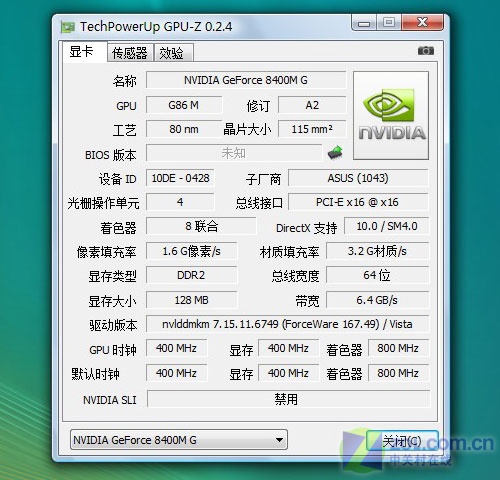Click the NVIDIA logo image
Image resolution: width=500 pixels, height=480 pixels.
tap(391, 115)
